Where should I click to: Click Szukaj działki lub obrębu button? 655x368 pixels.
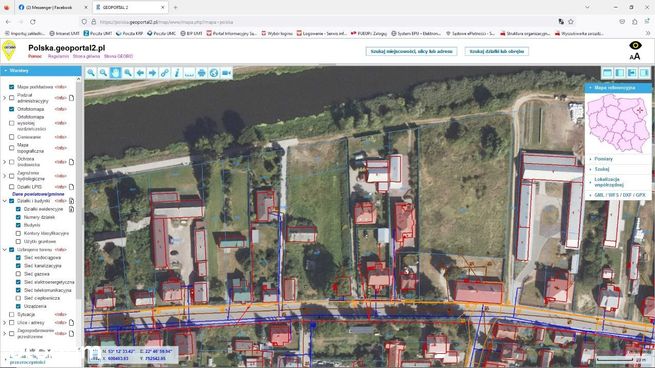coord(497,51)
